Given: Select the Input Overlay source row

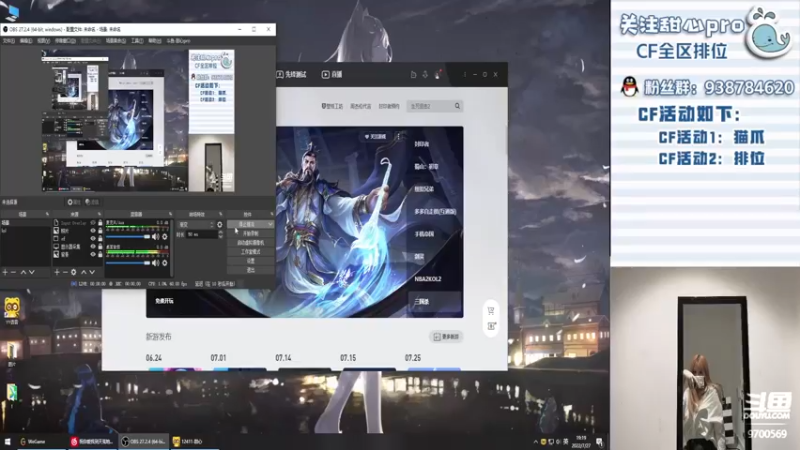Looking at the screenshot, I should coord(78,223).
